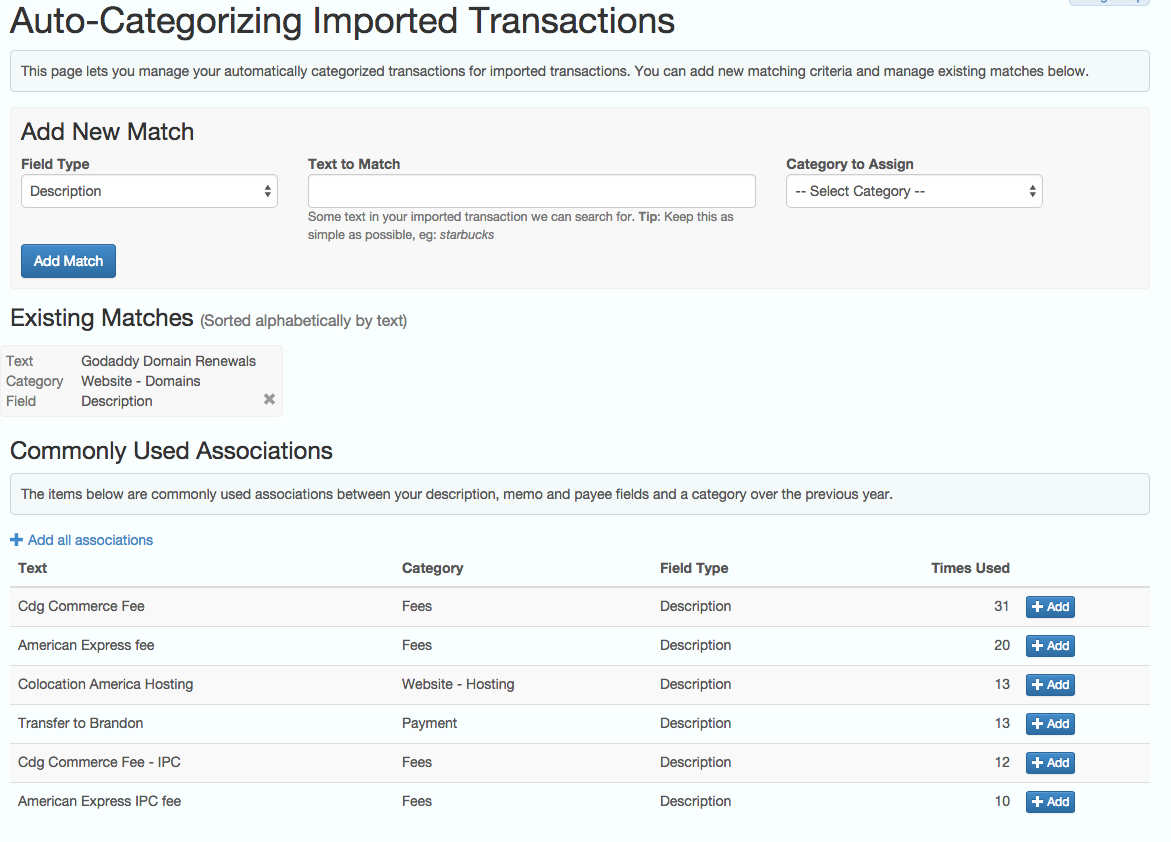Add the American Express IPC fee association
Screen dimensions: 1171x842
click(1050, 802)
